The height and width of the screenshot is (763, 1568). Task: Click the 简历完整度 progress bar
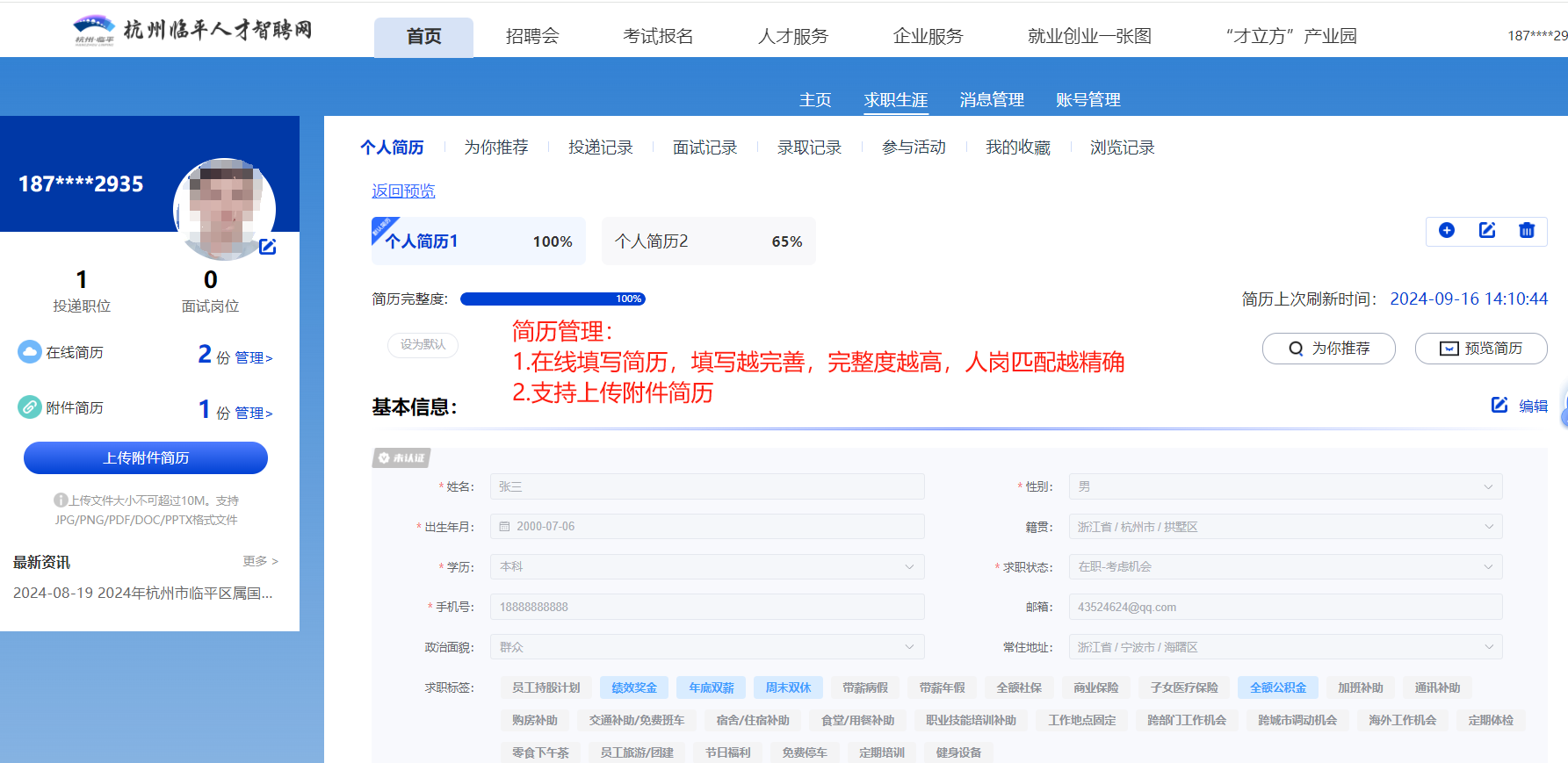point(553,299)
